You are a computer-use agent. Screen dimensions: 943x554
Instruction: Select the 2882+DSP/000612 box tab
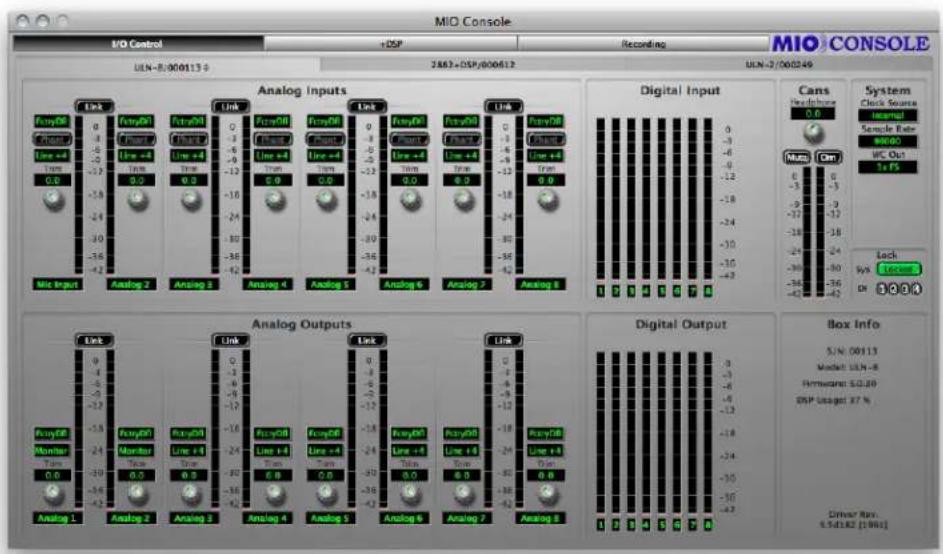pos(473,64)
